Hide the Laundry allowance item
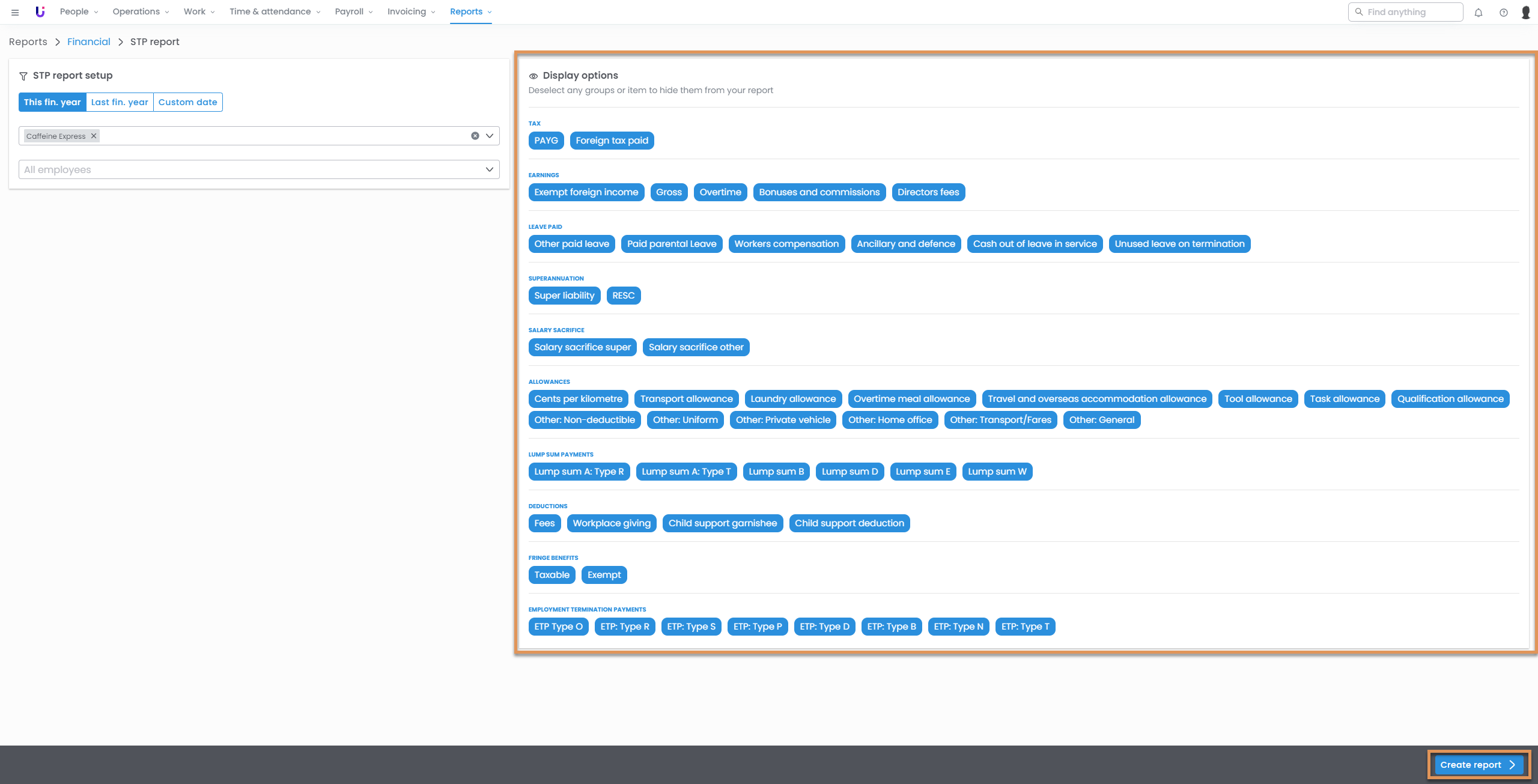This screenshot has height=784, width=1538. click(792, 399)
